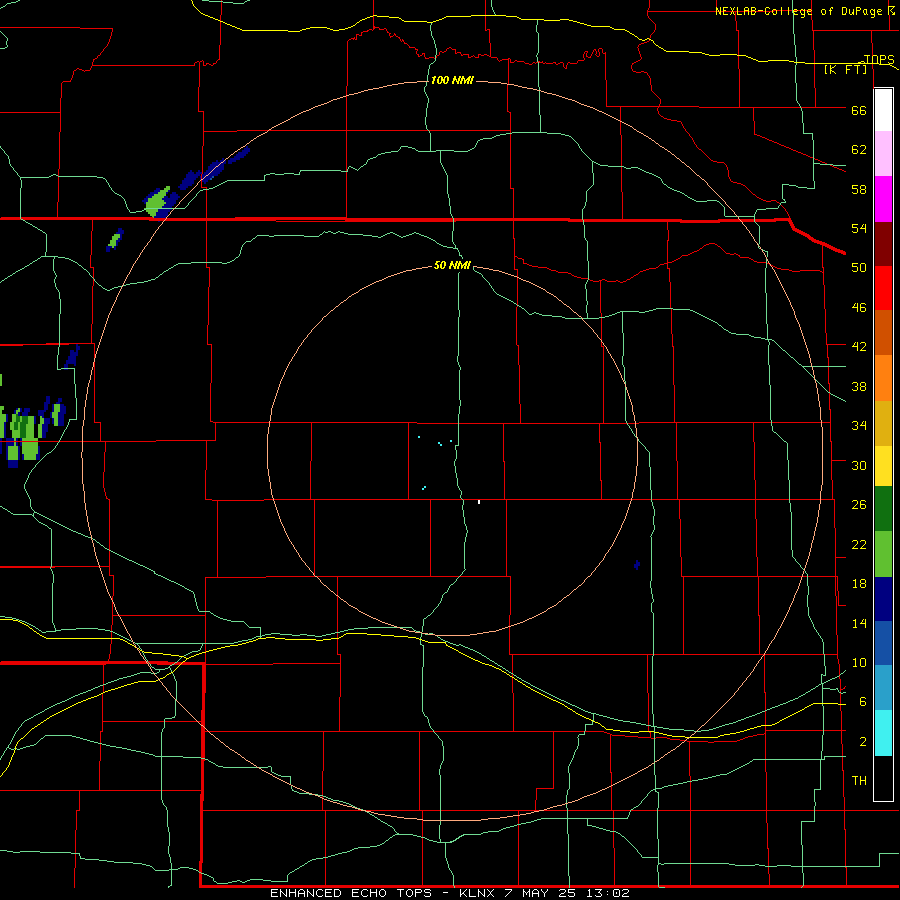Screen dimensions: 900x900
Task: Click the "6" legend value
Action: point(863,702)
